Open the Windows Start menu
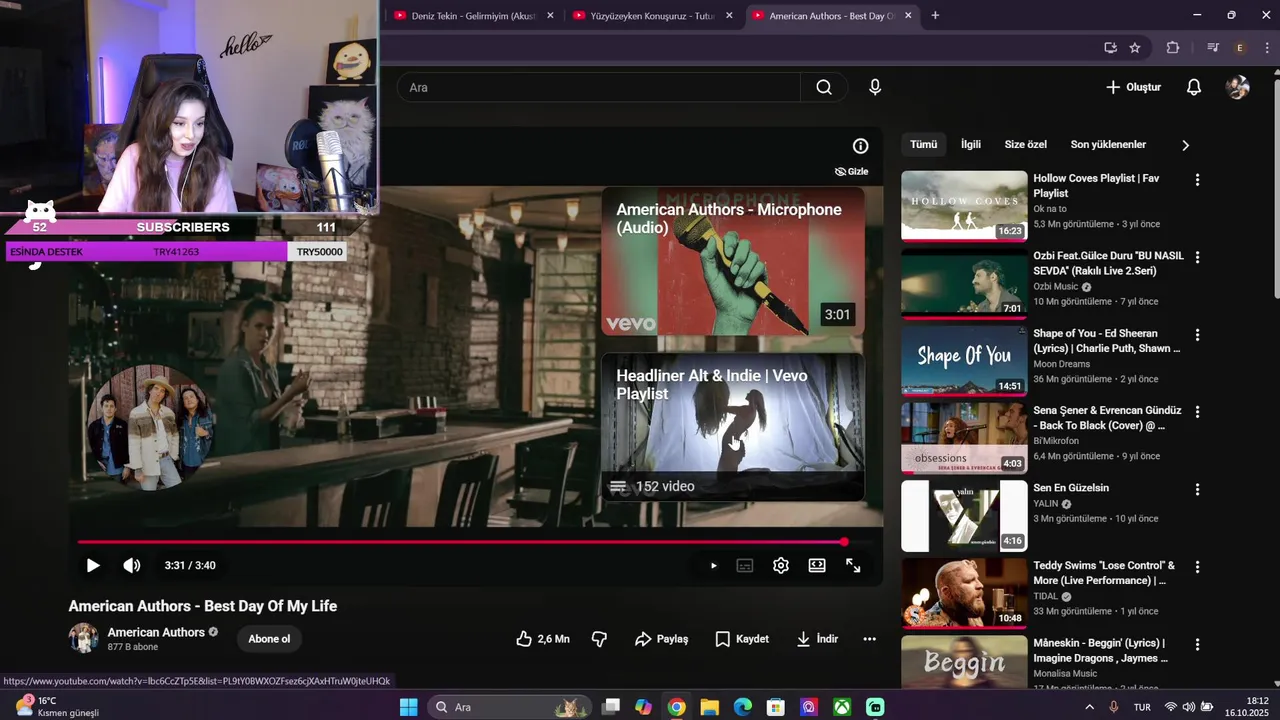1280x720 pixels. 409,707
